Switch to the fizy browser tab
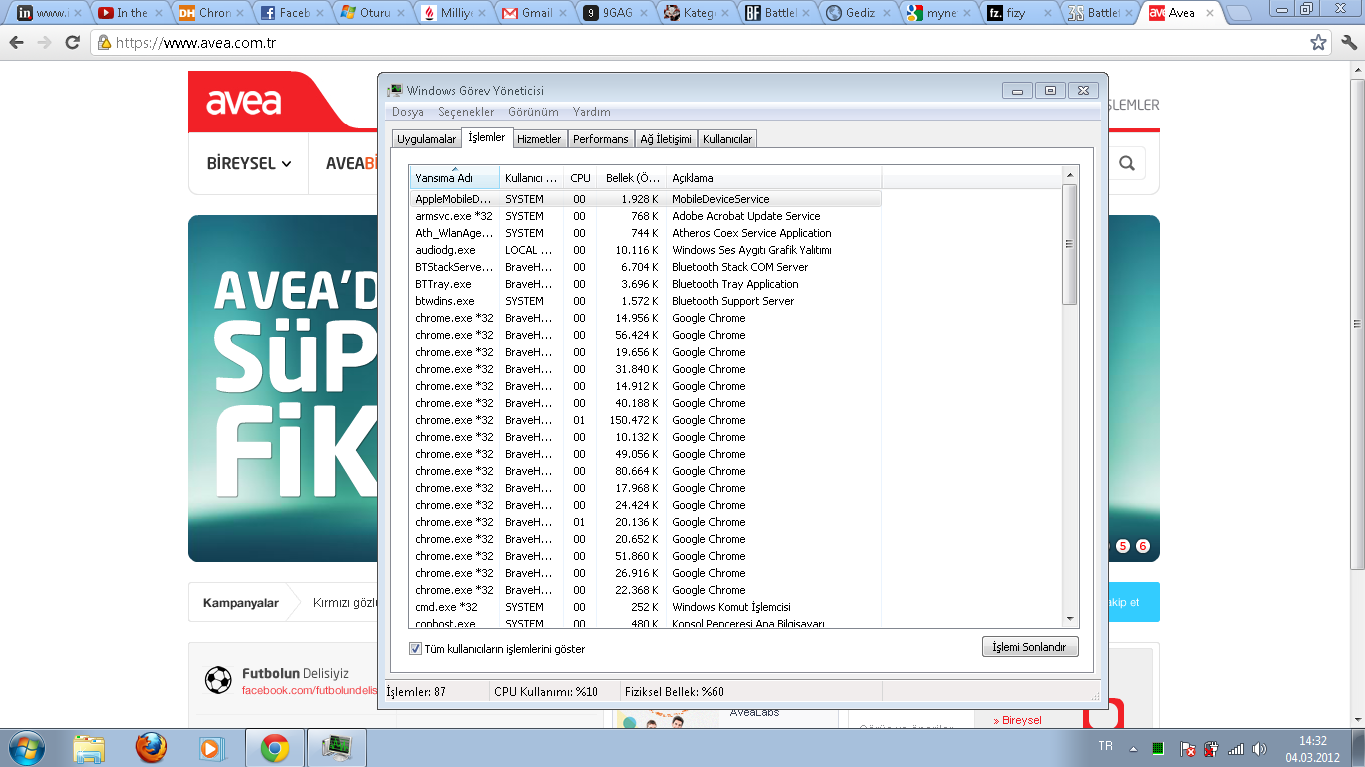Image resolution: width=1365 pixels, height=767 pixels. click(x=1019, y=13)
